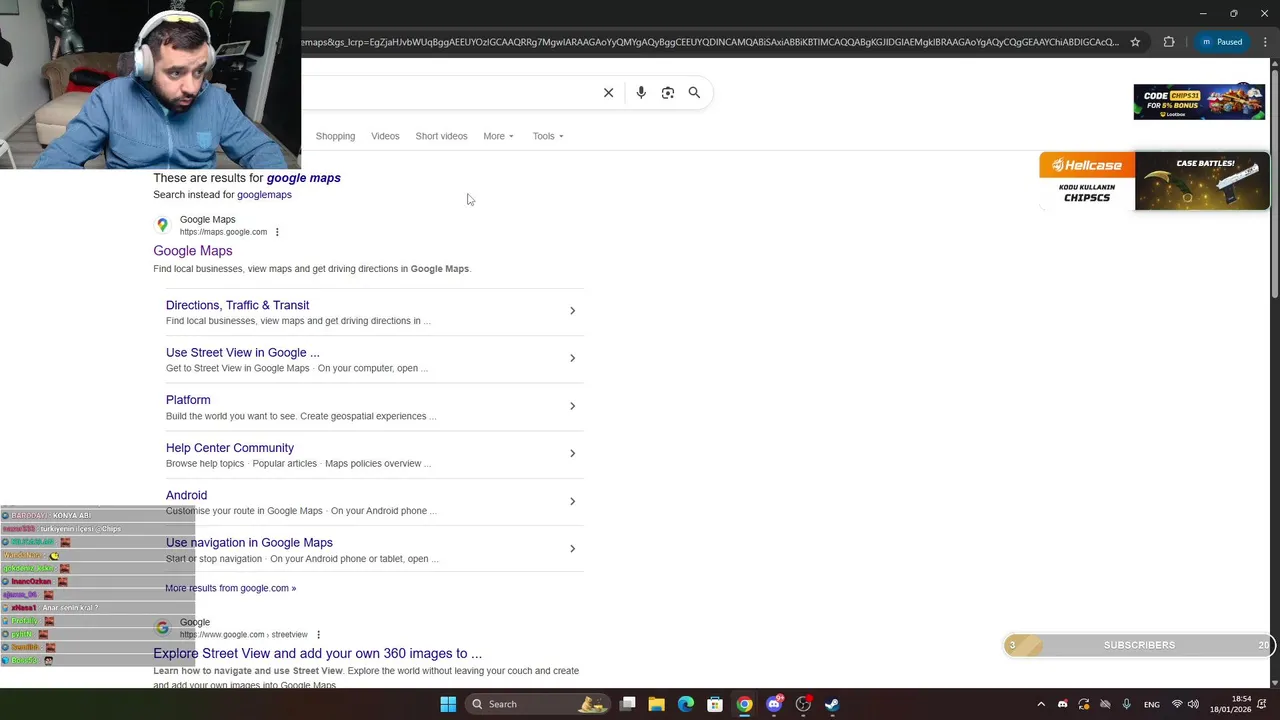Click the Windows taskbar Search box
This screenshot has width=1280, height=720.
pyautogui.click(x=538, y=704)
